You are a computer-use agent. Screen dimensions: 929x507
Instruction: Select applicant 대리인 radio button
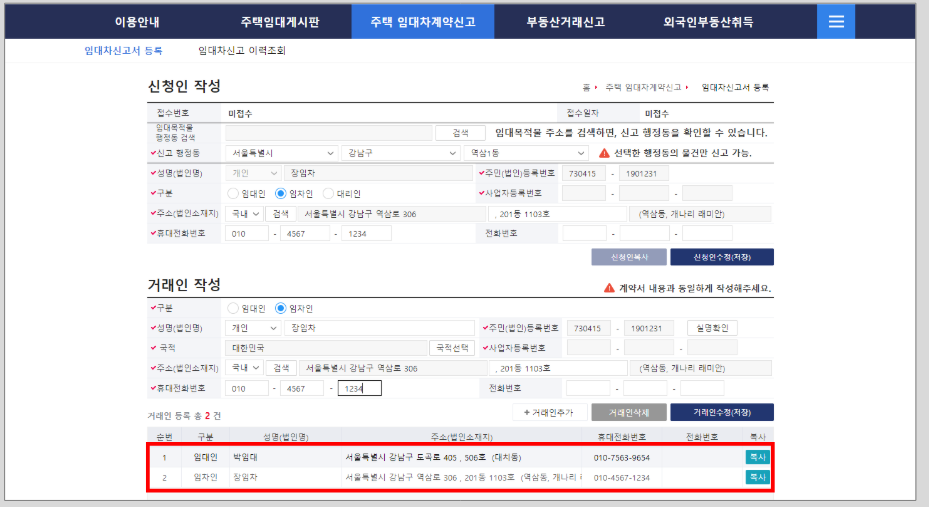[x=328, y=194]
